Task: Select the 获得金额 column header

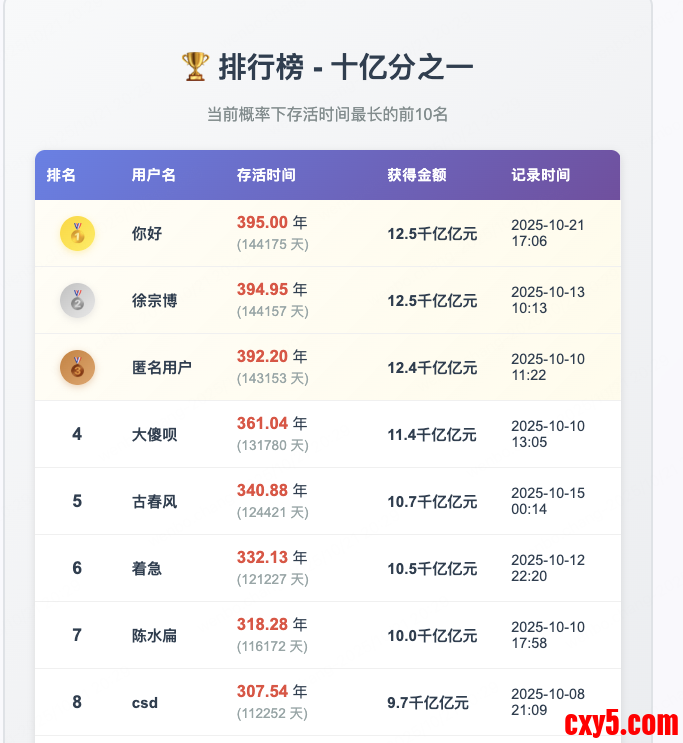Action: (417, 175)
